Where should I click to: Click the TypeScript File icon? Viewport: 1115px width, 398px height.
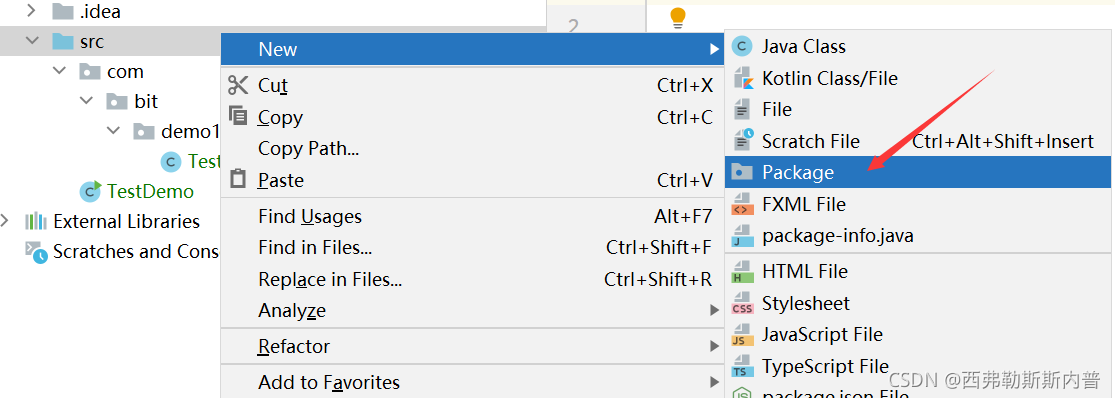click(742, 367)
